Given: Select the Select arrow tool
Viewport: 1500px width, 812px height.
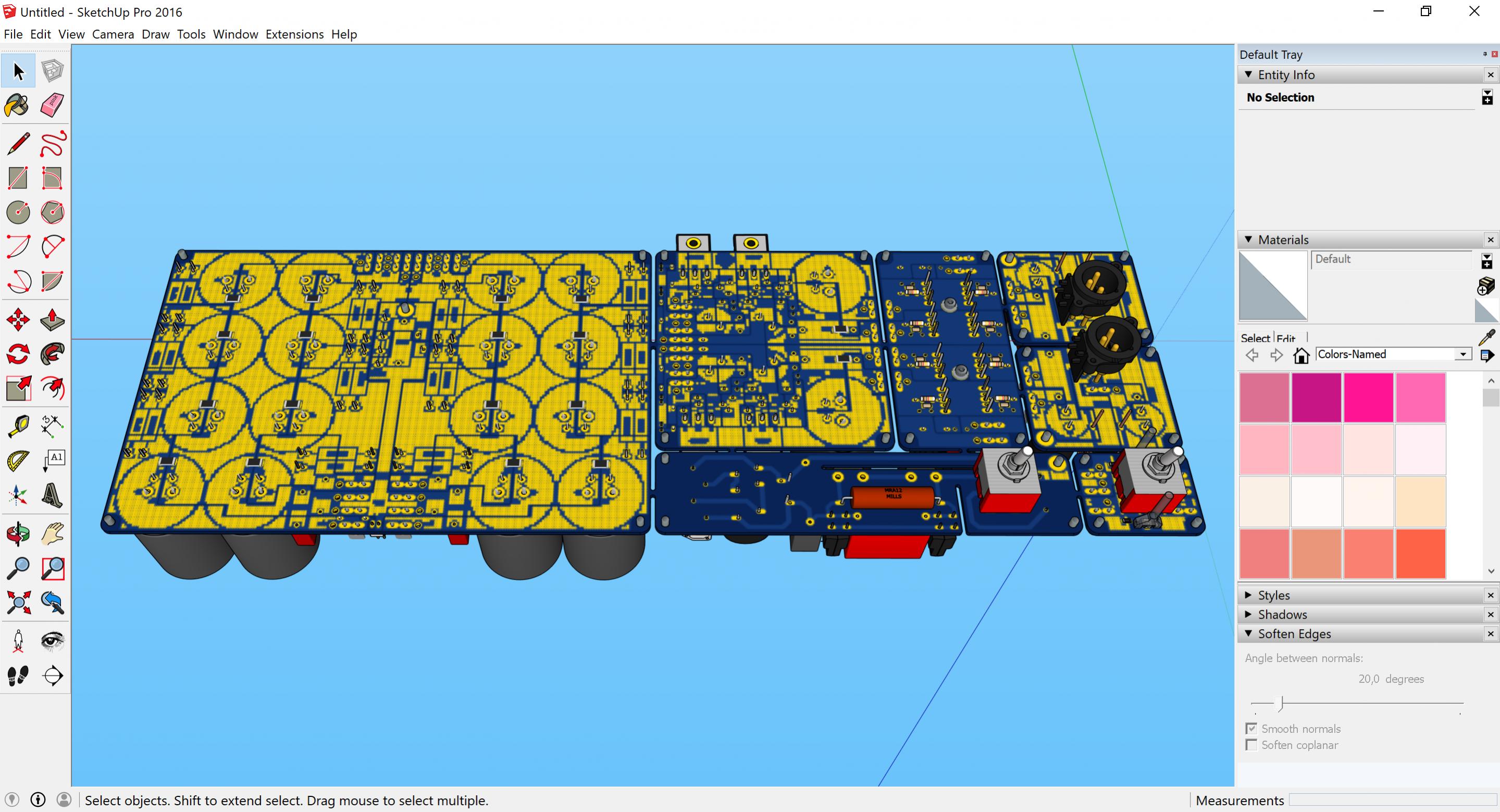Looking at the screenshot, I should point(19,71).
